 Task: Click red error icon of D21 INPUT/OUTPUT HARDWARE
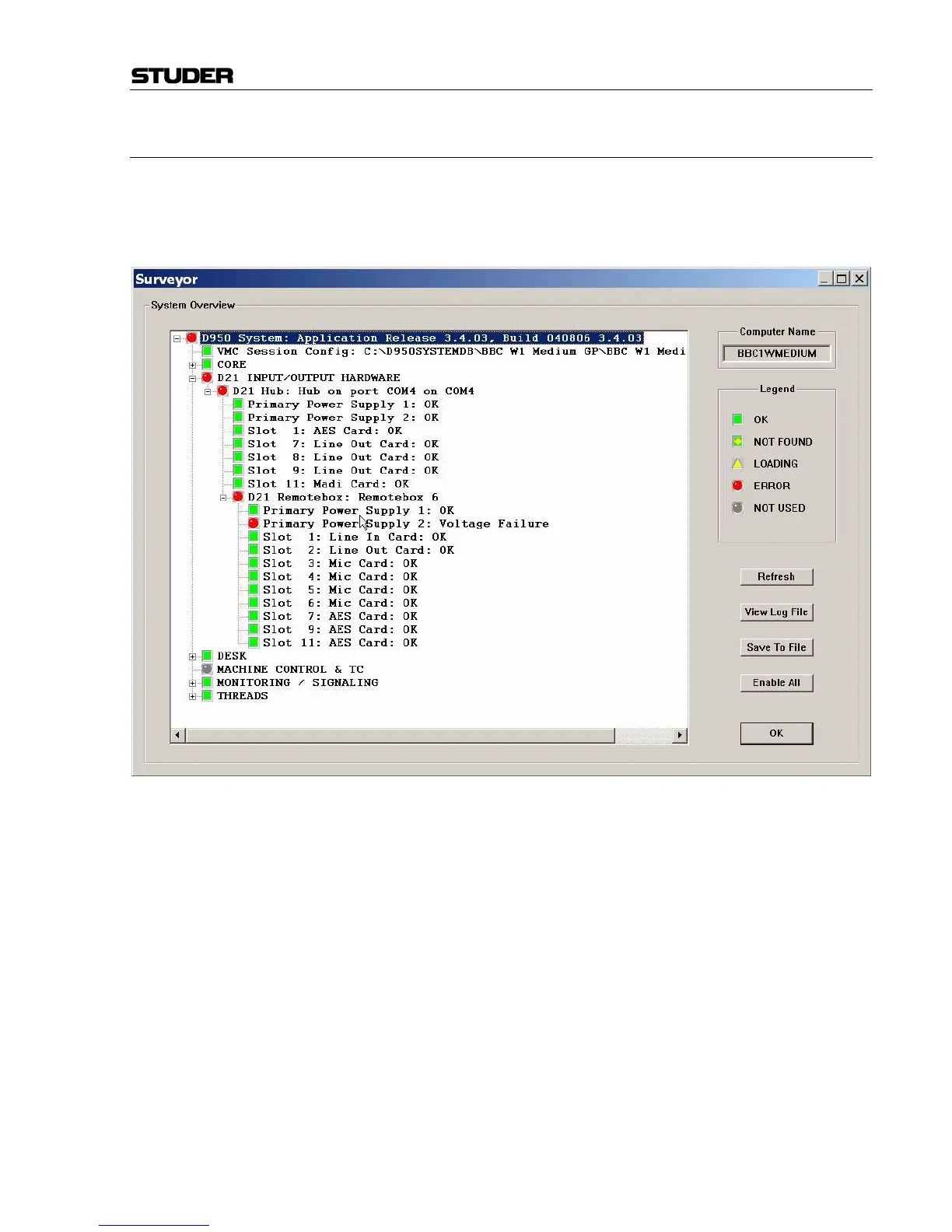(x=207, y=378)
